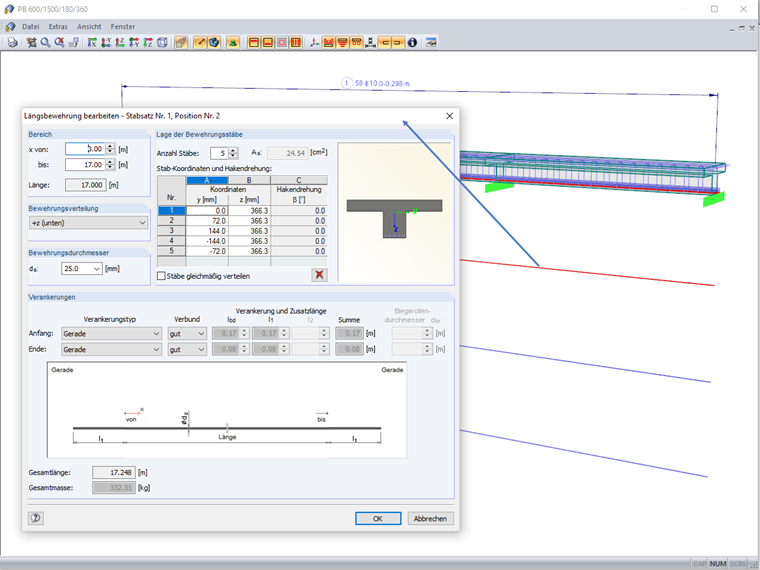Click the x von spinner arrows
Image resolution: width=760 pixels, height=570 pixels.
click(111, 149)
